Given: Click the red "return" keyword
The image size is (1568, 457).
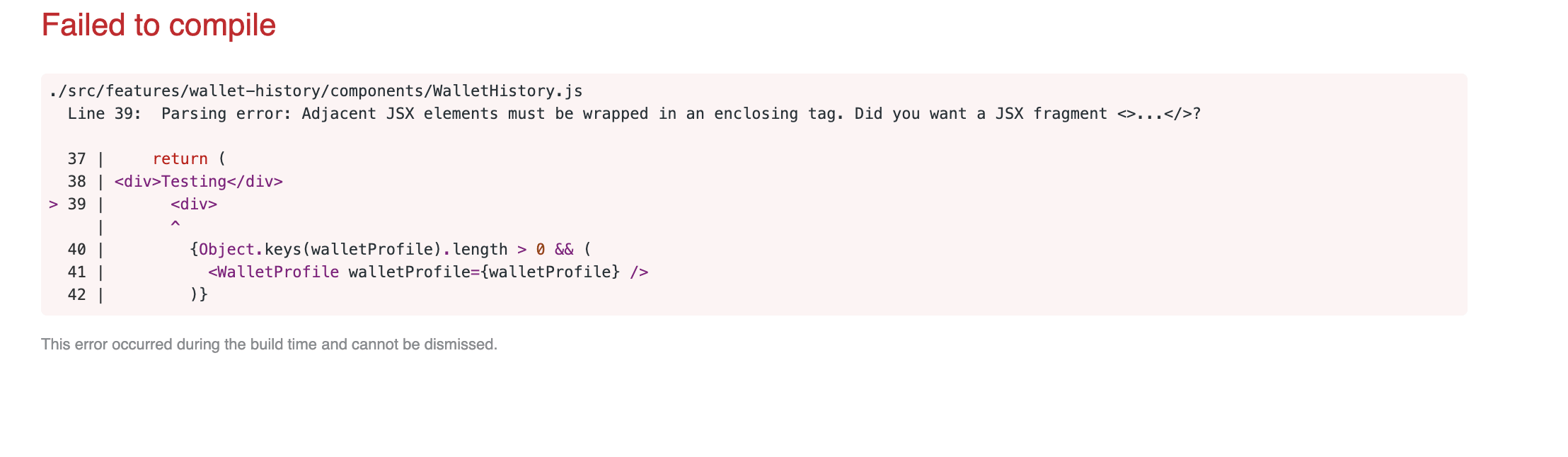Looking at the screenshot, I should 180,159.
